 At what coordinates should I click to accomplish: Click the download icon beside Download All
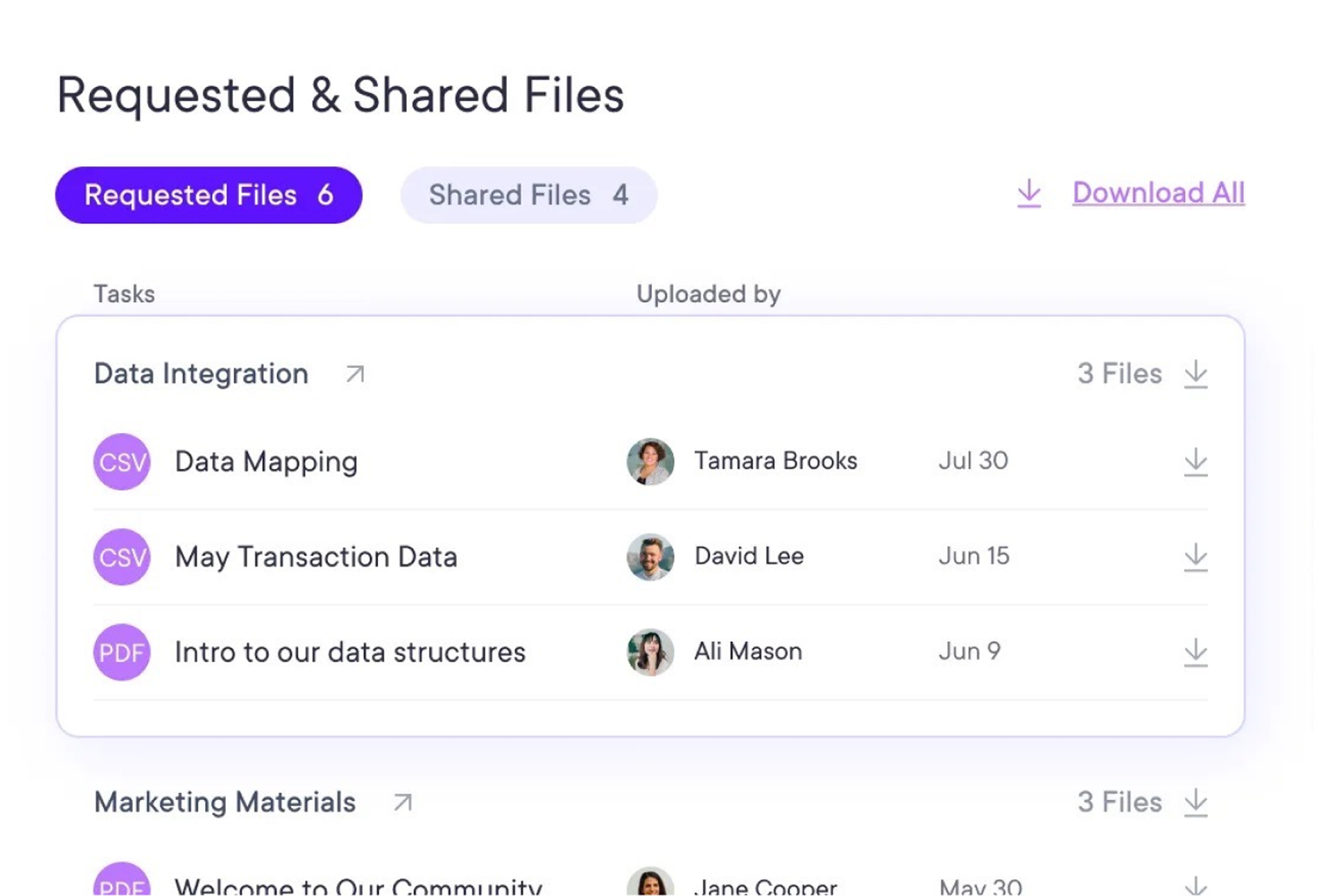[x=1029, y=193]
